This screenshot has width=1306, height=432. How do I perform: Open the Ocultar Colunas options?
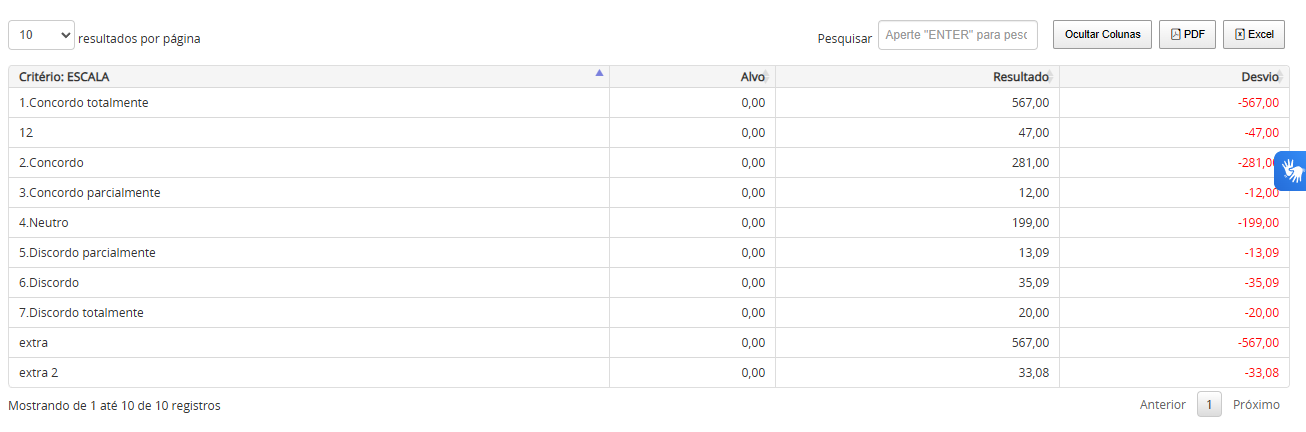tap(1102, 34)
